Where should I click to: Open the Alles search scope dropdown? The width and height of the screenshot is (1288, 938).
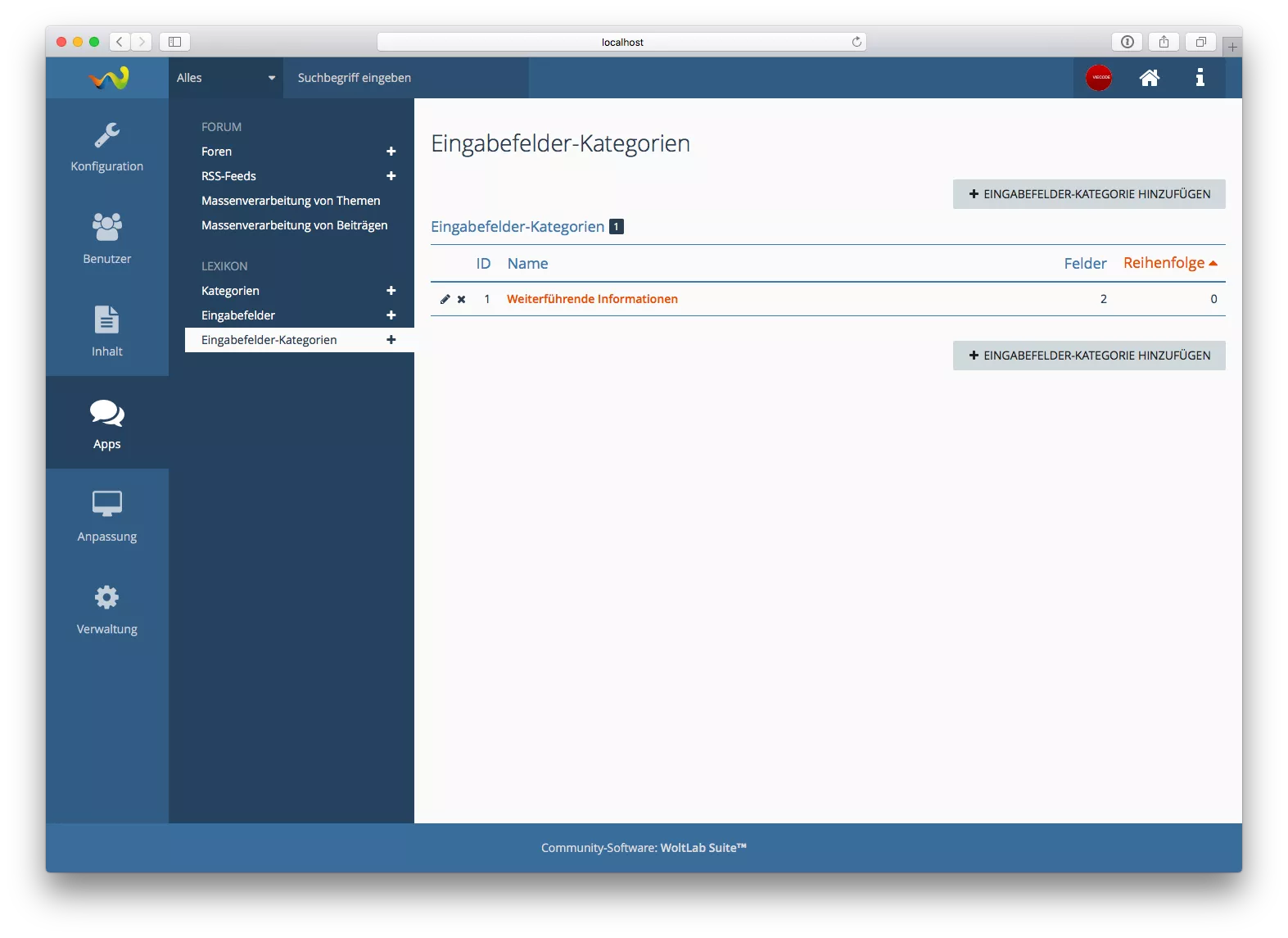(x=226, y=78)
